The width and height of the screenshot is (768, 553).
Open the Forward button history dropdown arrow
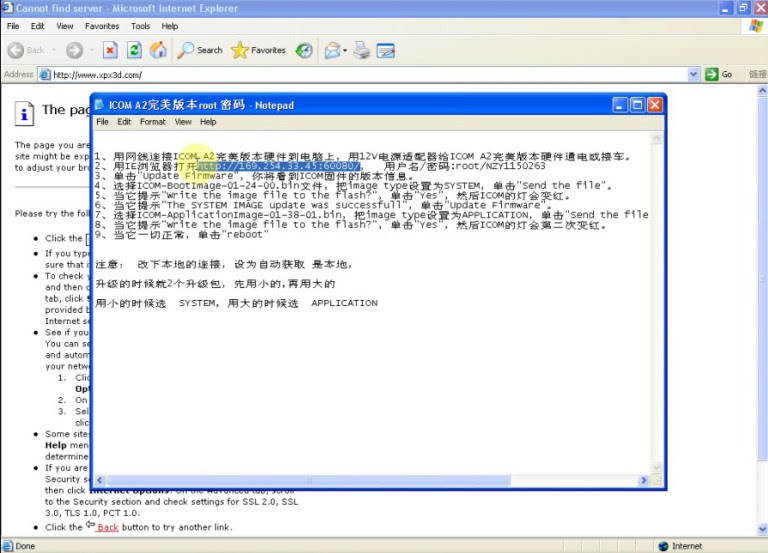tap(92, 50)
